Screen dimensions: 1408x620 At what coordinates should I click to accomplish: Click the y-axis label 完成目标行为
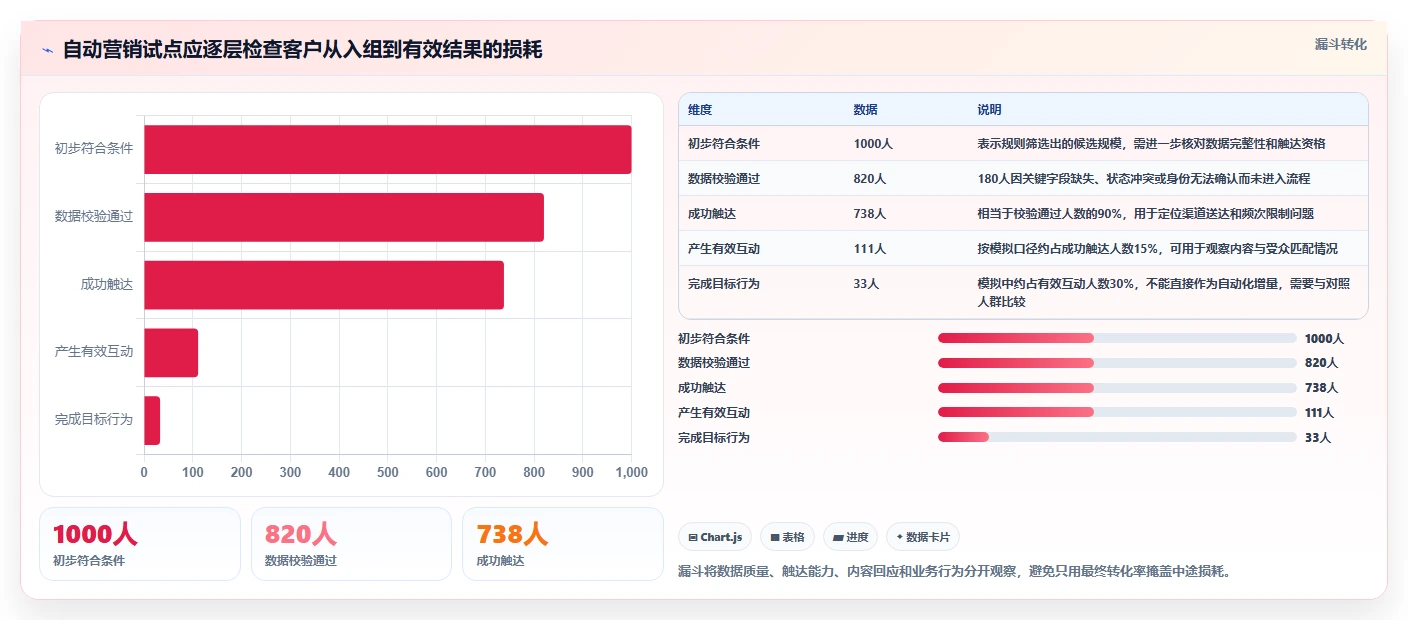click(x=94, y=420)
